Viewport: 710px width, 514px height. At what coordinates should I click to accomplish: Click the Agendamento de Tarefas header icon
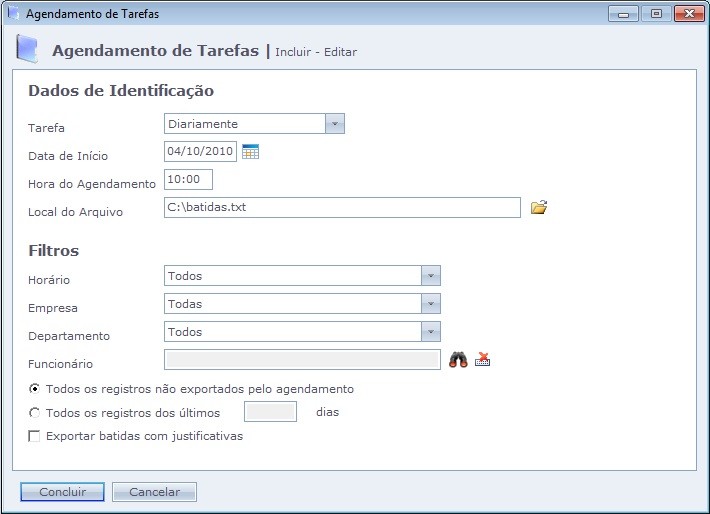pos(29,49)
